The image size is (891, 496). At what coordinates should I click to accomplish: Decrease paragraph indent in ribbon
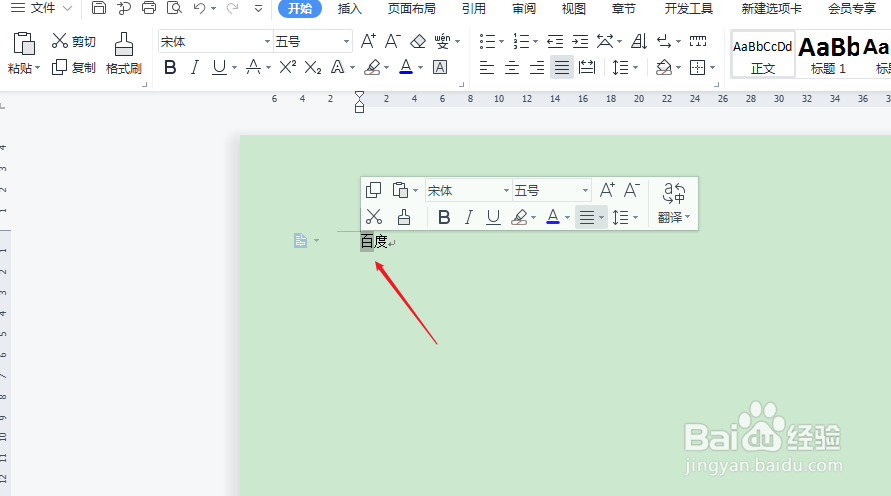coord(555,41)
